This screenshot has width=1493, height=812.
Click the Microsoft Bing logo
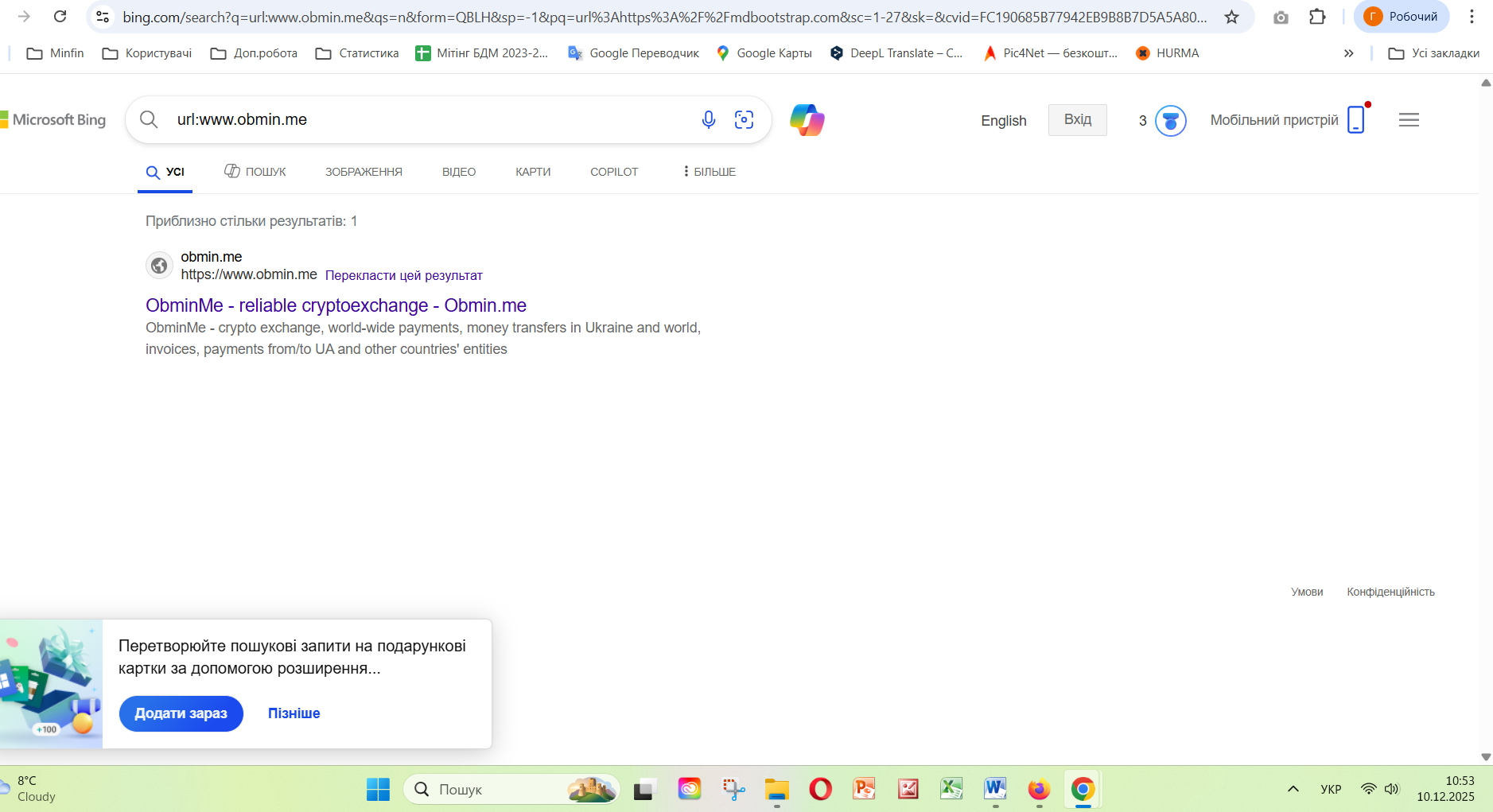(x=53, y=120)
